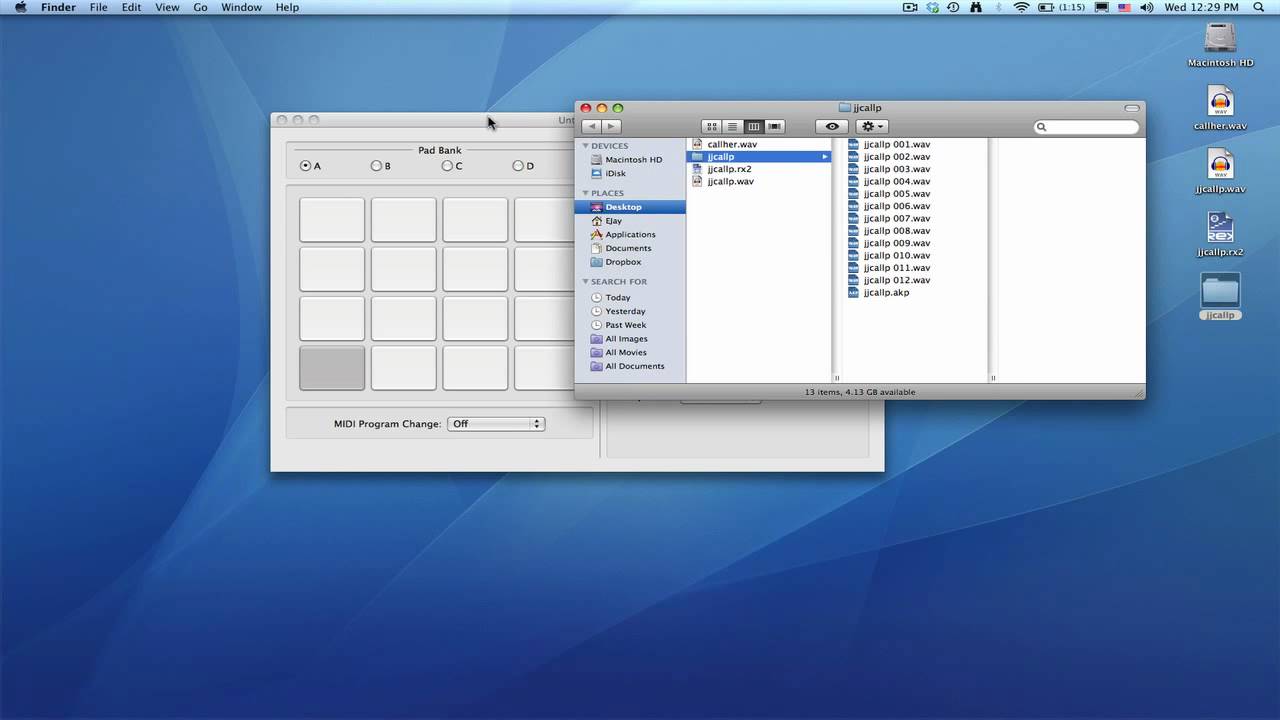Screen dimensions: 1280x720
Task: Collapse the DEVICES sidebar section
Action: click(586, 146)
